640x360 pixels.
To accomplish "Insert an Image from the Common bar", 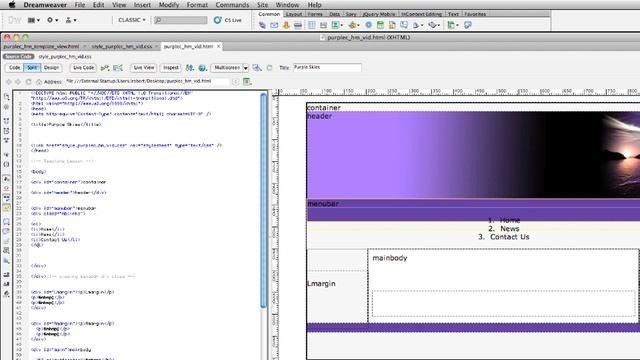I will [337, 25].
